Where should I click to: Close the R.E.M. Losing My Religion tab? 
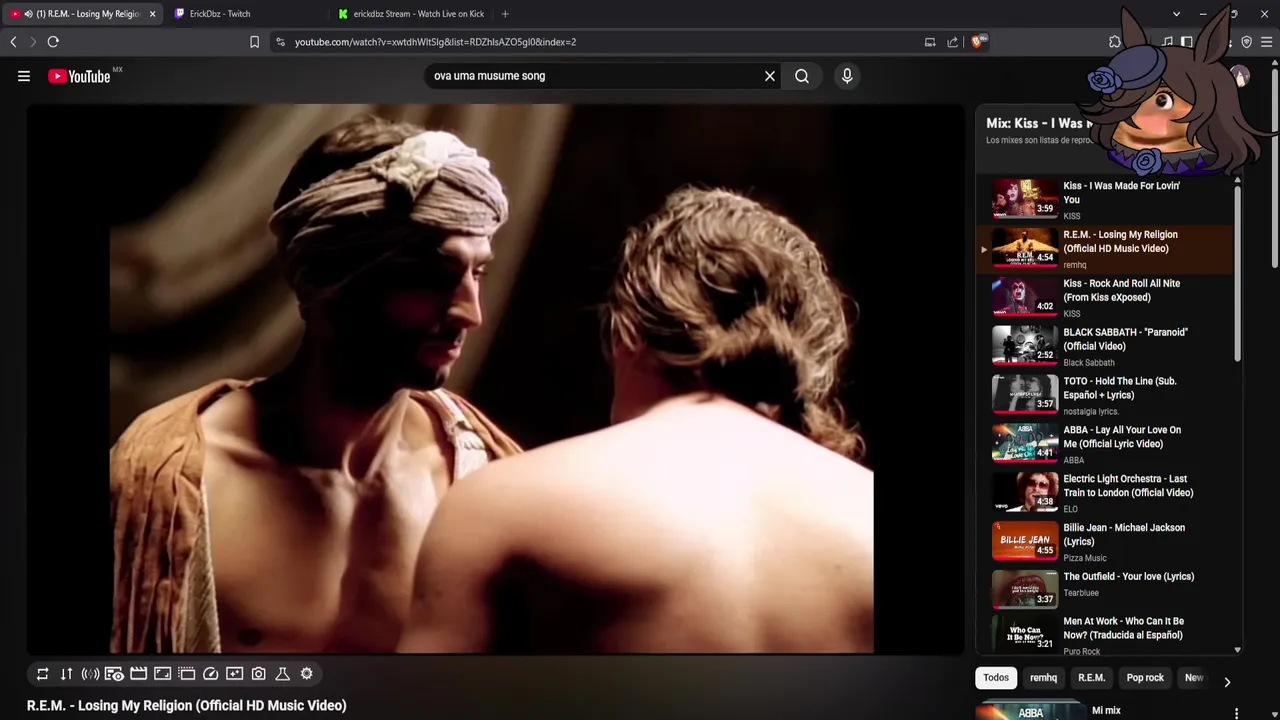(152, 14)
